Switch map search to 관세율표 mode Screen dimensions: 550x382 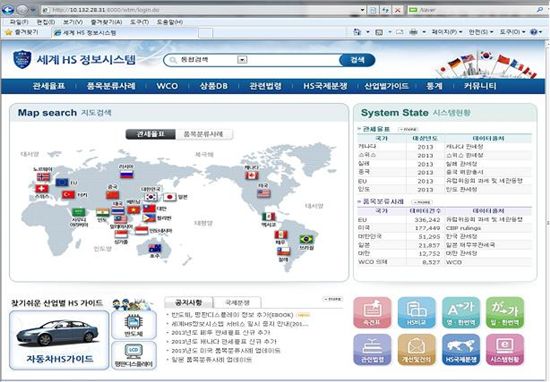tap(151, 134)
